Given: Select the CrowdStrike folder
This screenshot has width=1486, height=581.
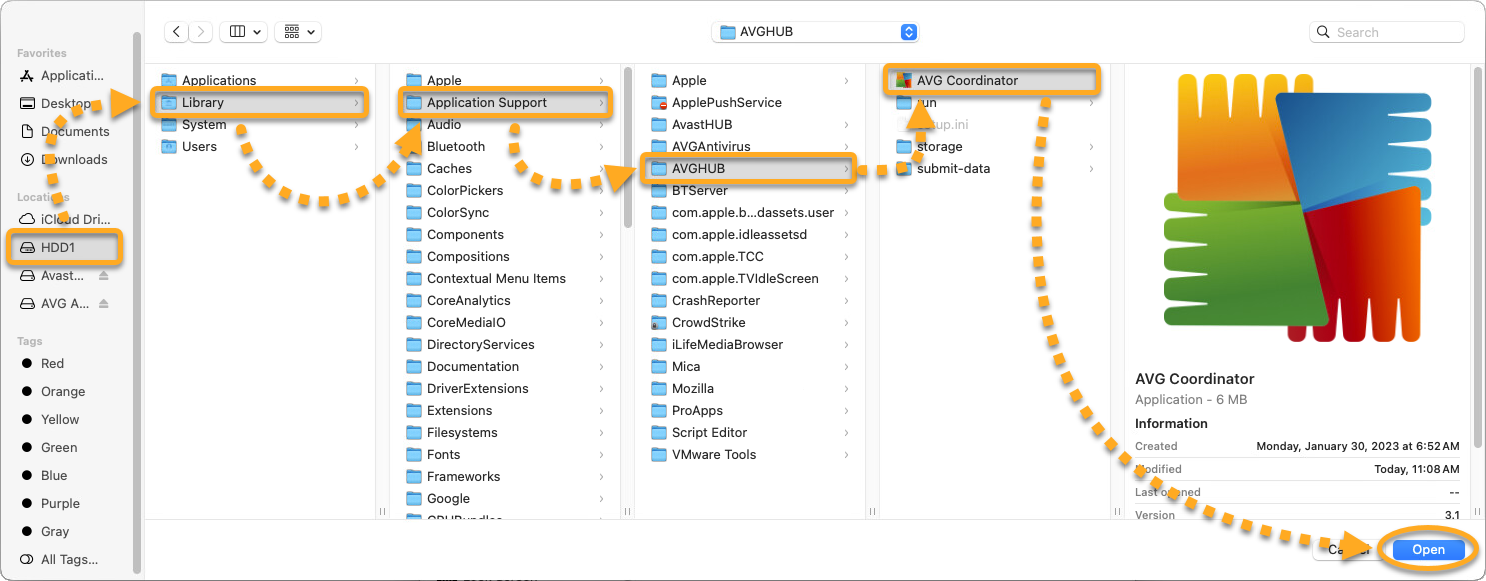Looking at the screenshot, I should tap(708, 323).
